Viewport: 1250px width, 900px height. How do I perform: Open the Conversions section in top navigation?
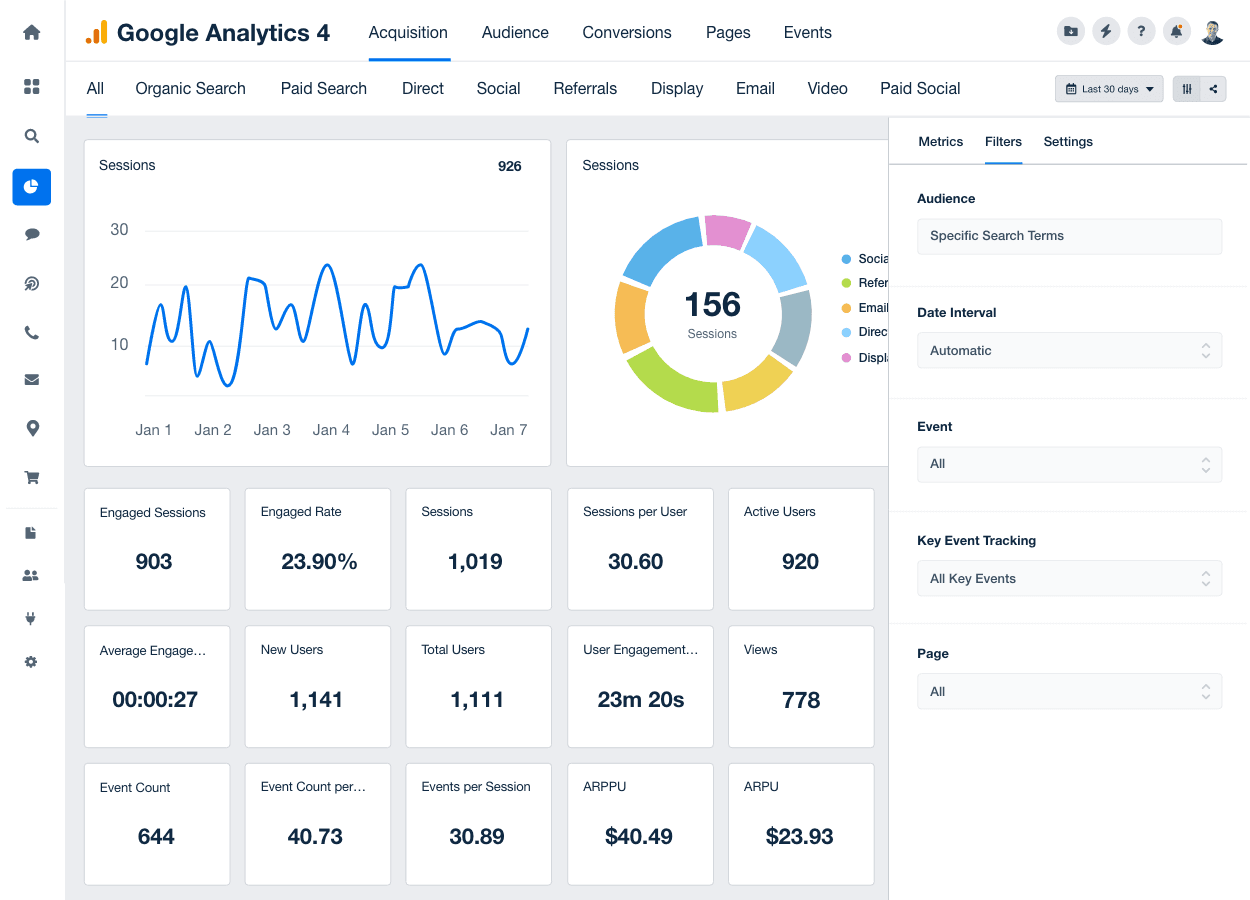coord(627,32)
